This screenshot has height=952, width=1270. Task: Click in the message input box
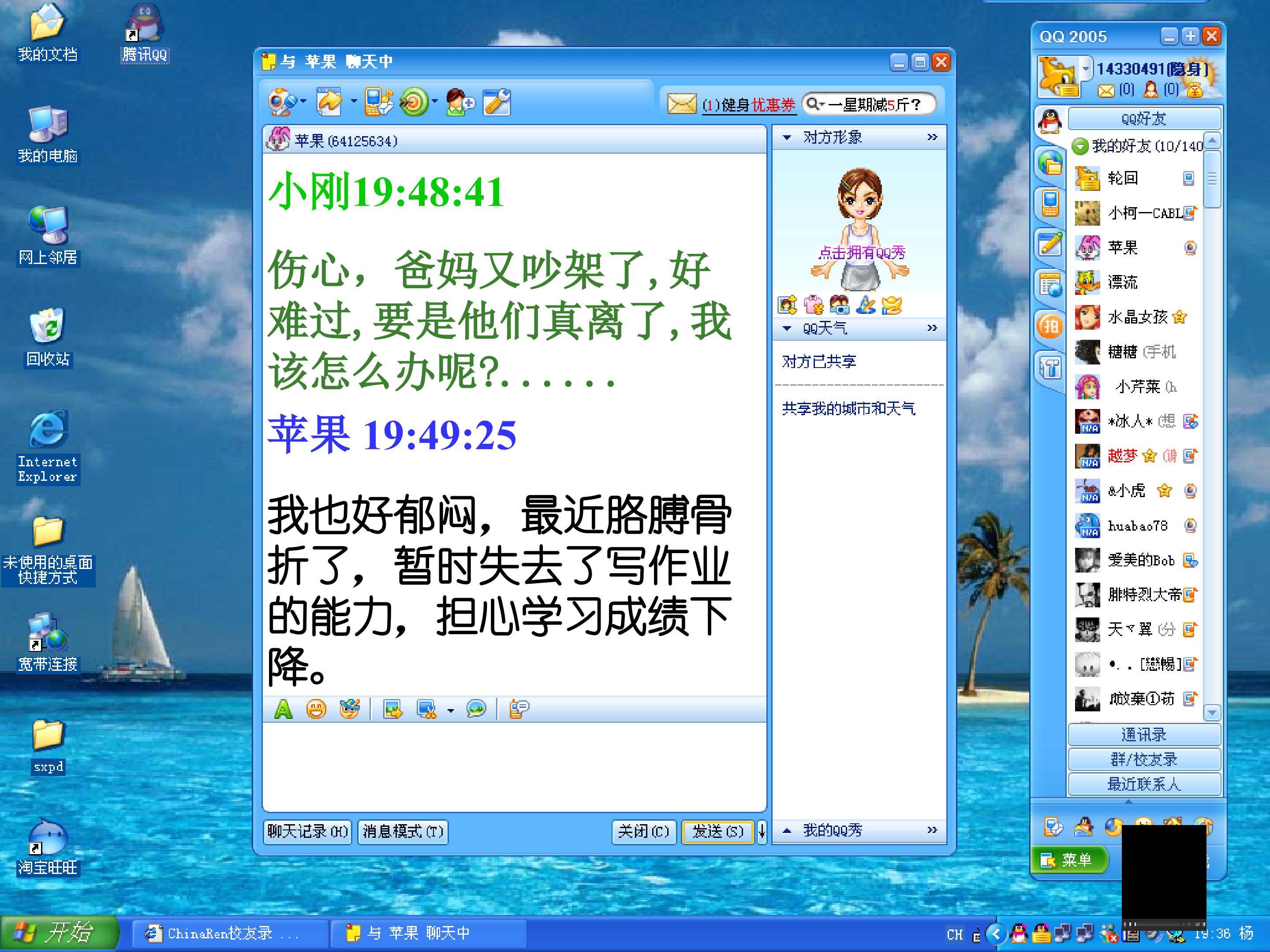point(515,766)
